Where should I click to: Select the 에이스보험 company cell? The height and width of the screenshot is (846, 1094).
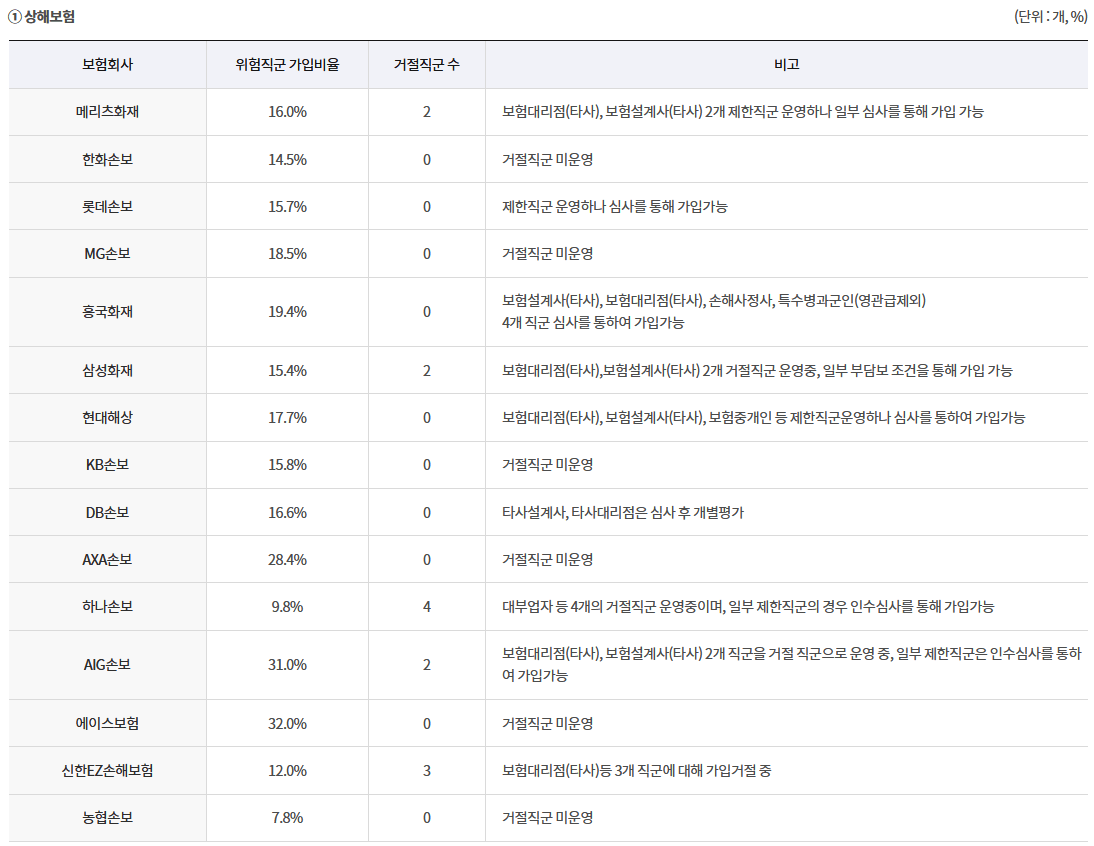tap(107, 723)
